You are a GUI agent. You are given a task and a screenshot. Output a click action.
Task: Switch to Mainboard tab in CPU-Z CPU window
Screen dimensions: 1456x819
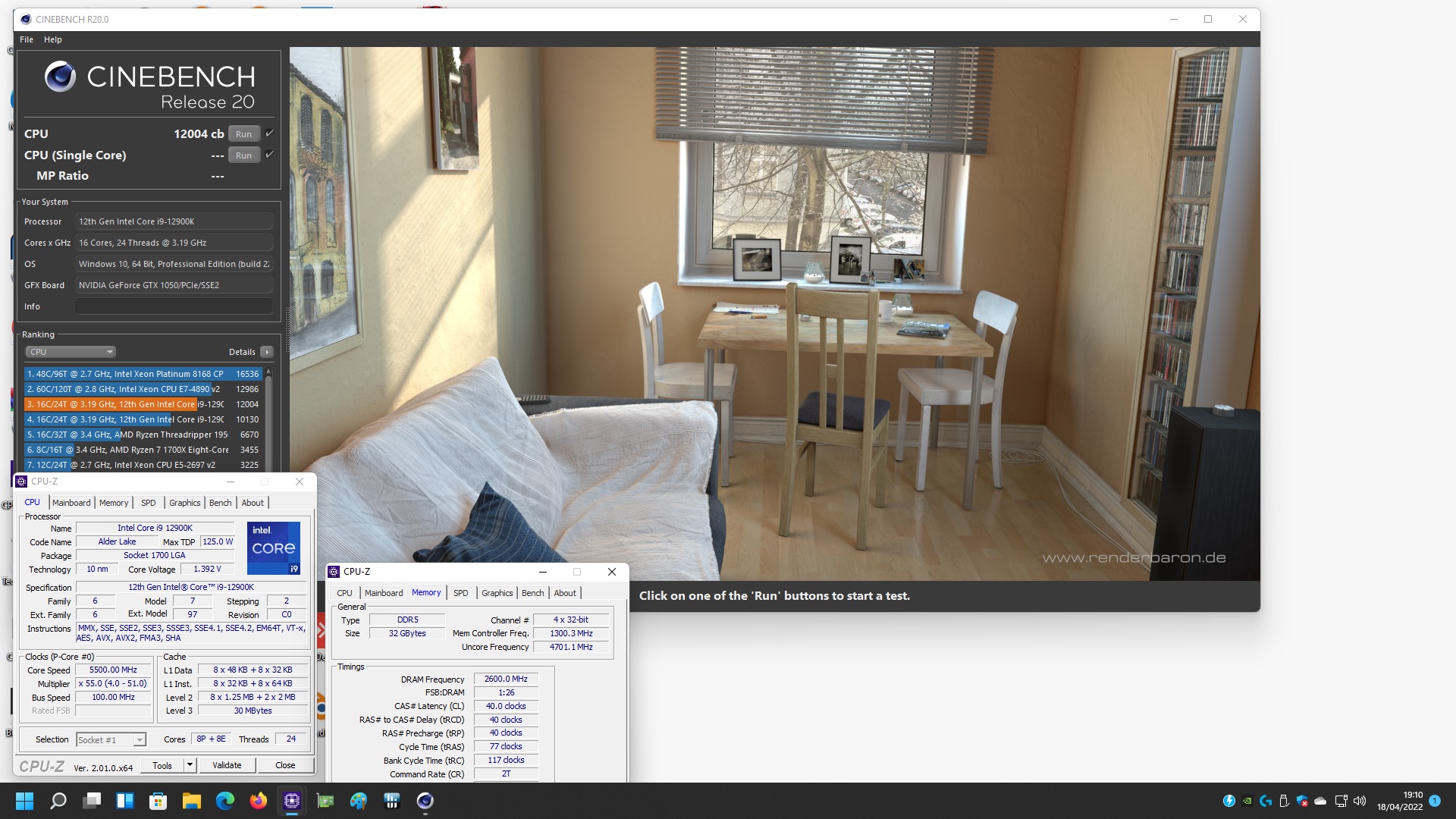[71, 503]
